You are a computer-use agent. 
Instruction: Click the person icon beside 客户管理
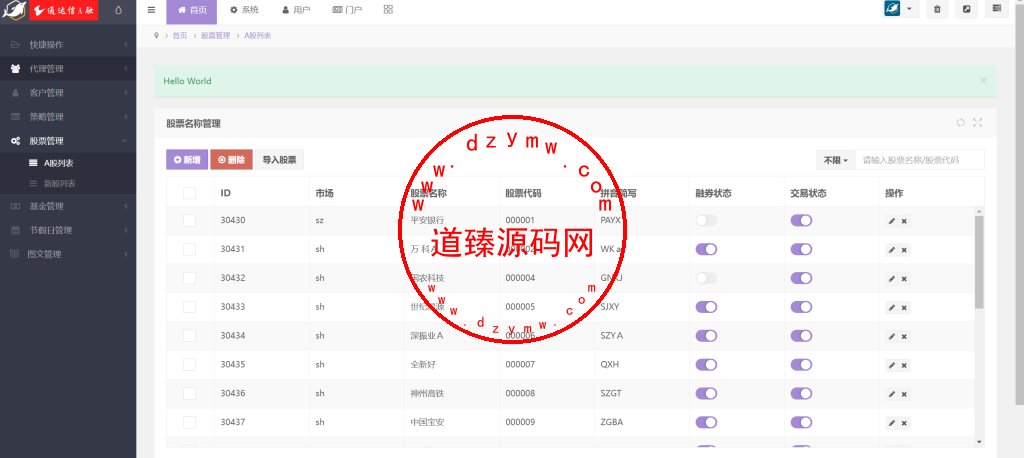click(x=16, y=93)
